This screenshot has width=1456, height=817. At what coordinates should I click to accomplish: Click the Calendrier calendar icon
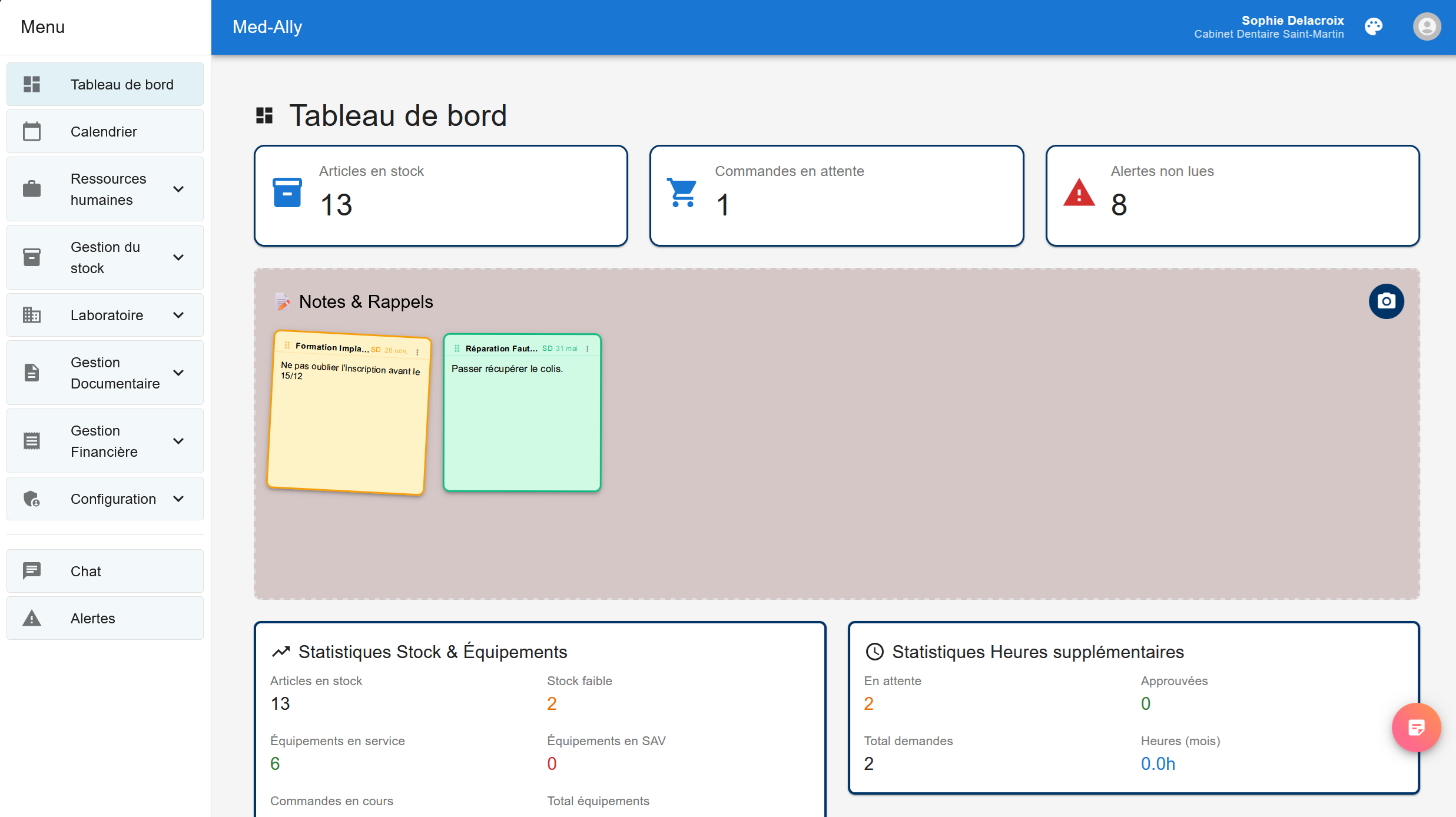[32, 131]
